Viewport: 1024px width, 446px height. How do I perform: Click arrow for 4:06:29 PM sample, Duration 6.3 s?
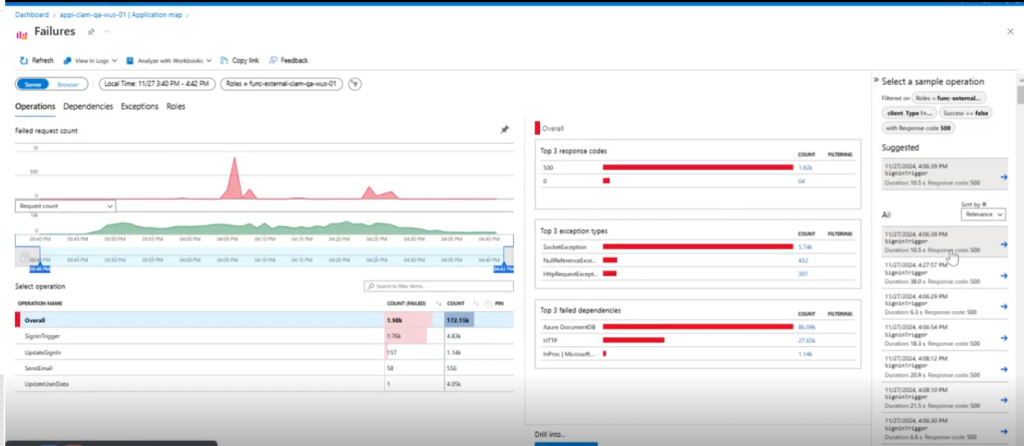click(1004, 307)
